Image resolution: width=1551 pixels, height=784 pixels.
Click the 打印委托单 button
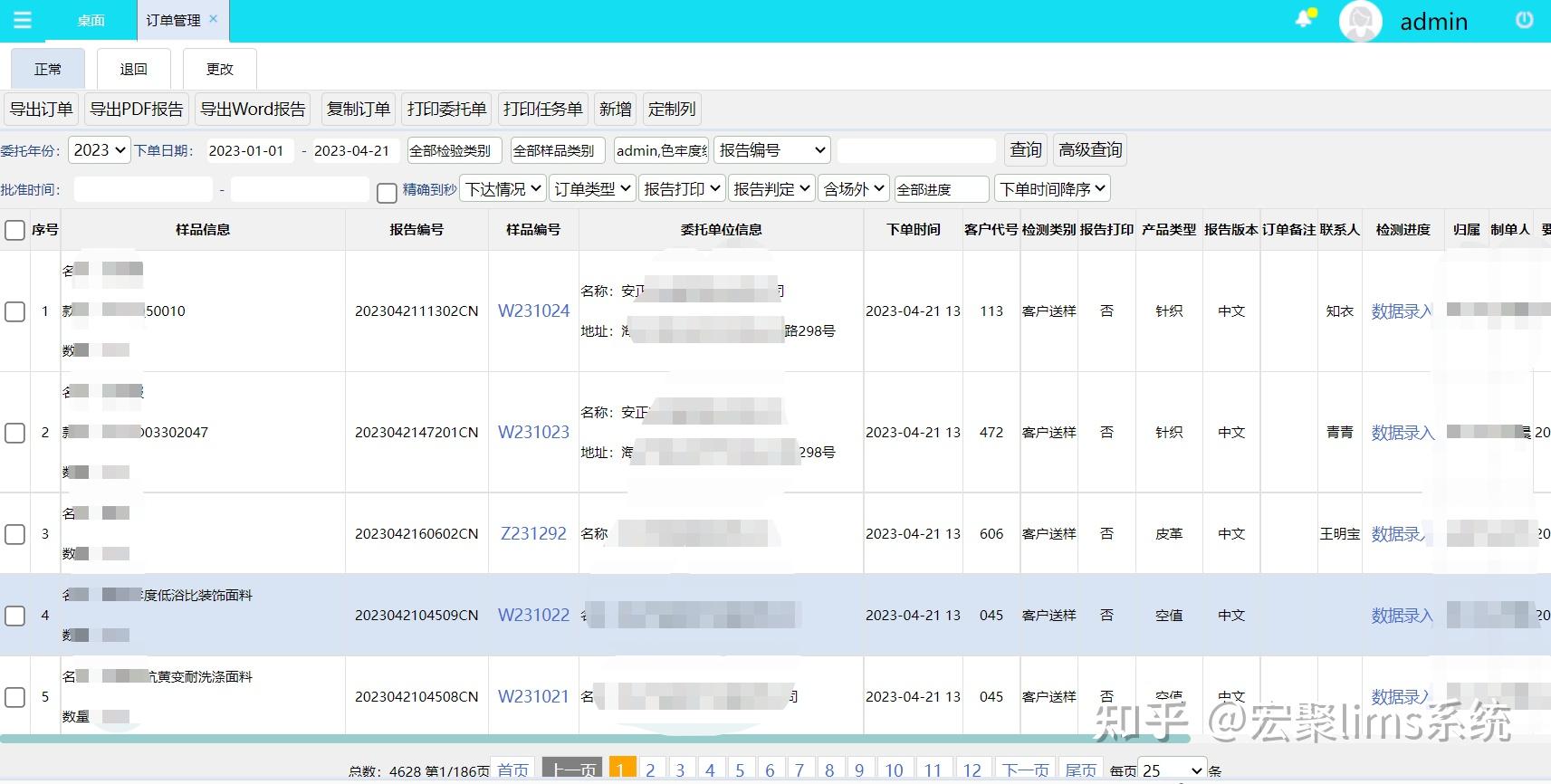[x=446, y=110]
